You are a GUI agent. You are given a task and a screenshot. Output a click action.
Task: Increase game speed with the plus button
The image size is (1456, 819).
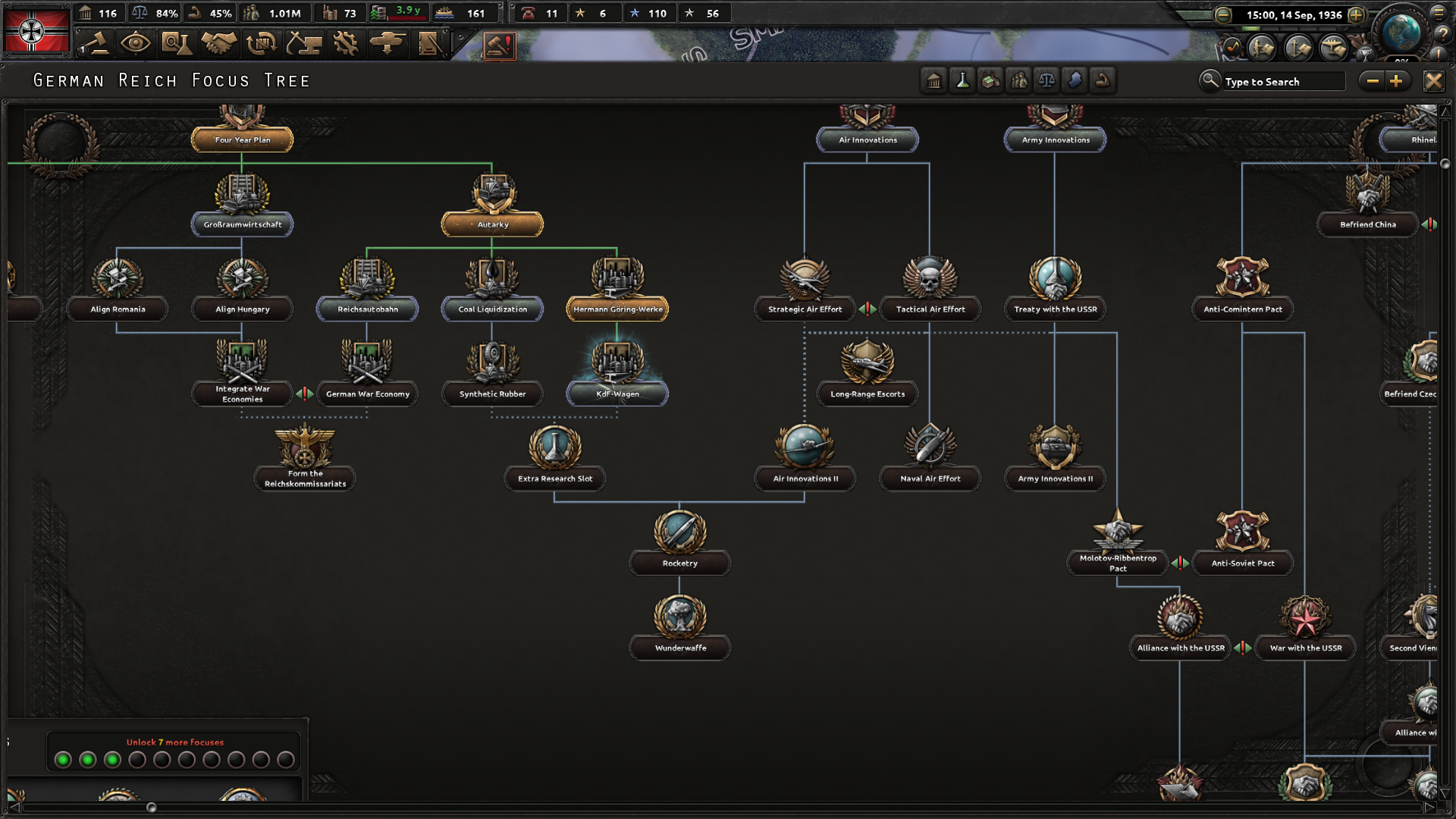coord(1356,14)
